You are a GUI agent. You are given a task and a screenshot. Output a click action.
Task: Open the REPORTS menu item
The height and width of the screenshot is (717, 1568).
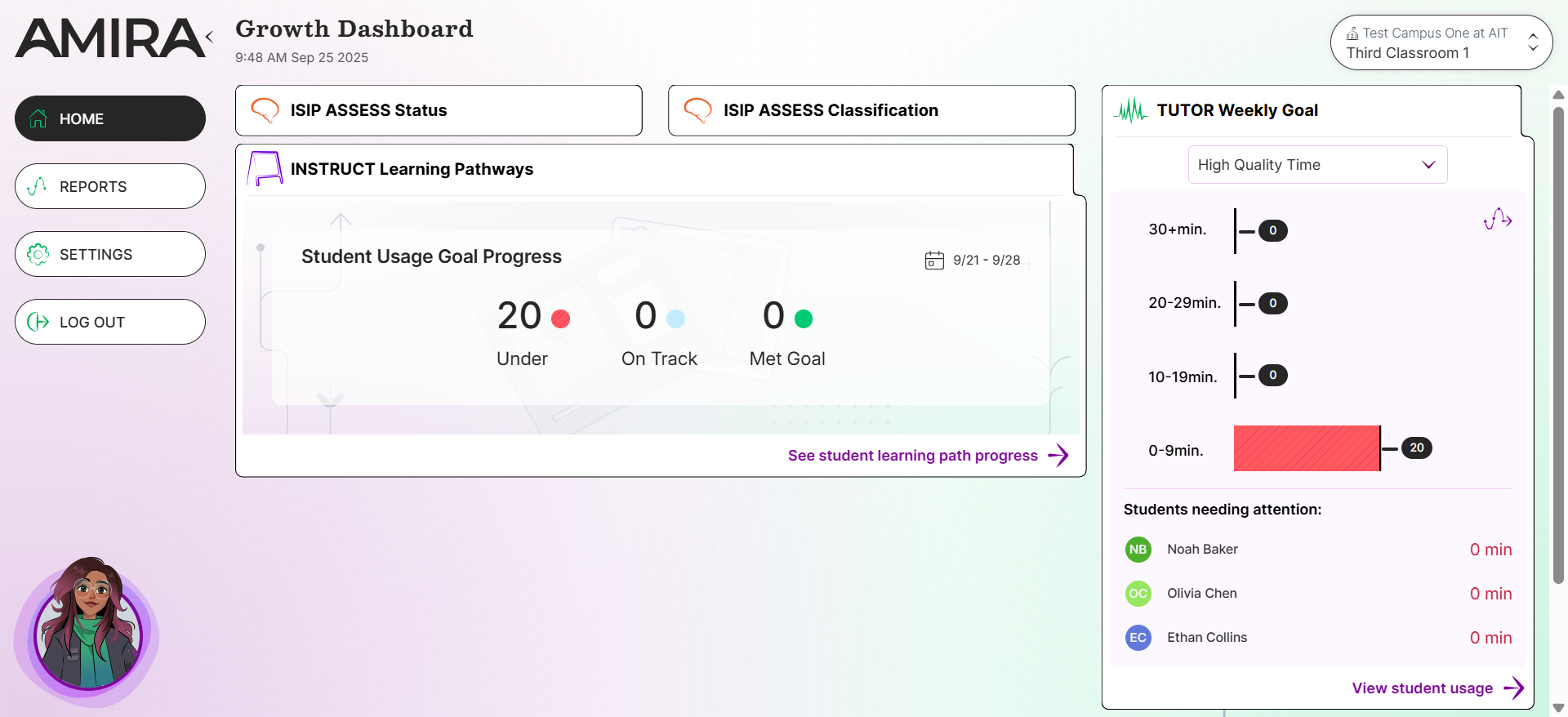click(110, 186)
